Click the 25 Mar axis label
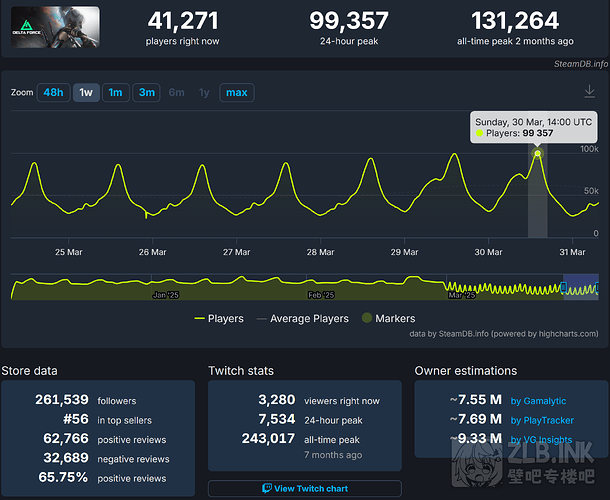 (x=68, y=252)
